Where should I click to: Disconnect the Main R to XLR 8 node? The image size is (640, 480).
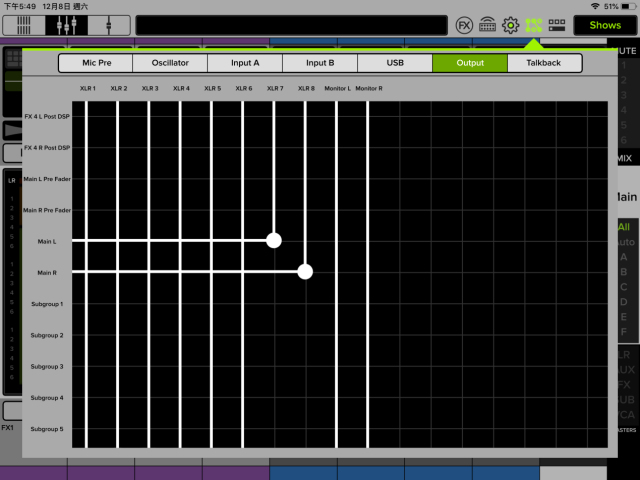tap(305, 271)
